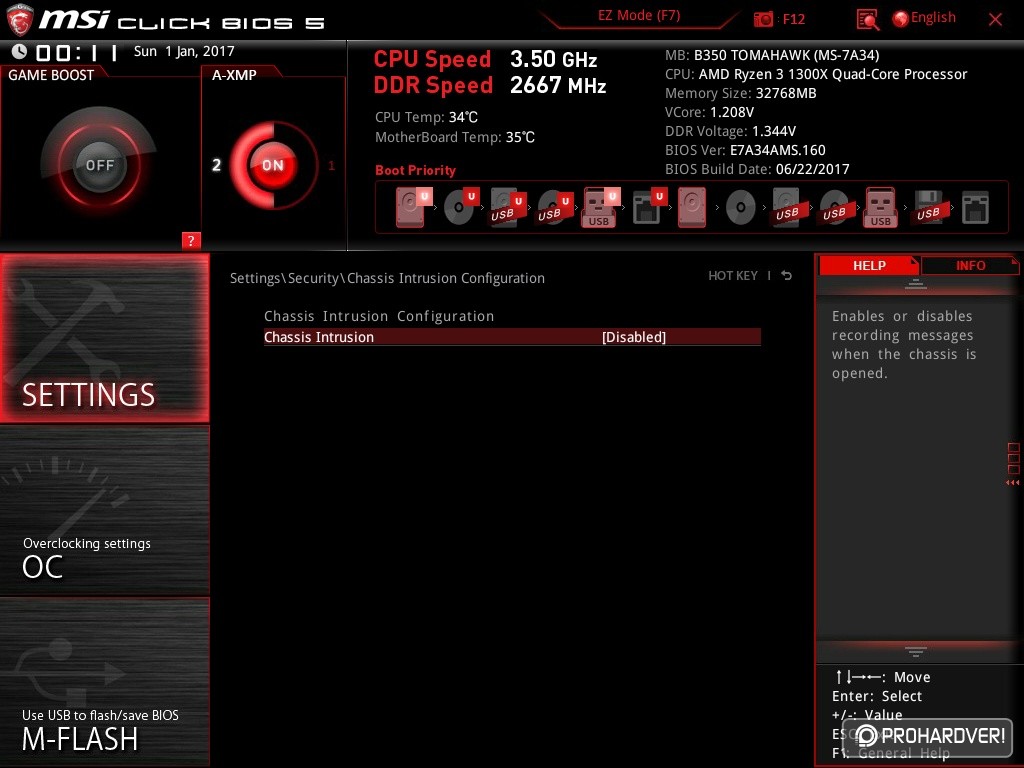The image size is (1024, 768).
Task: Click the system time display
Action: [x=77, y=52]
